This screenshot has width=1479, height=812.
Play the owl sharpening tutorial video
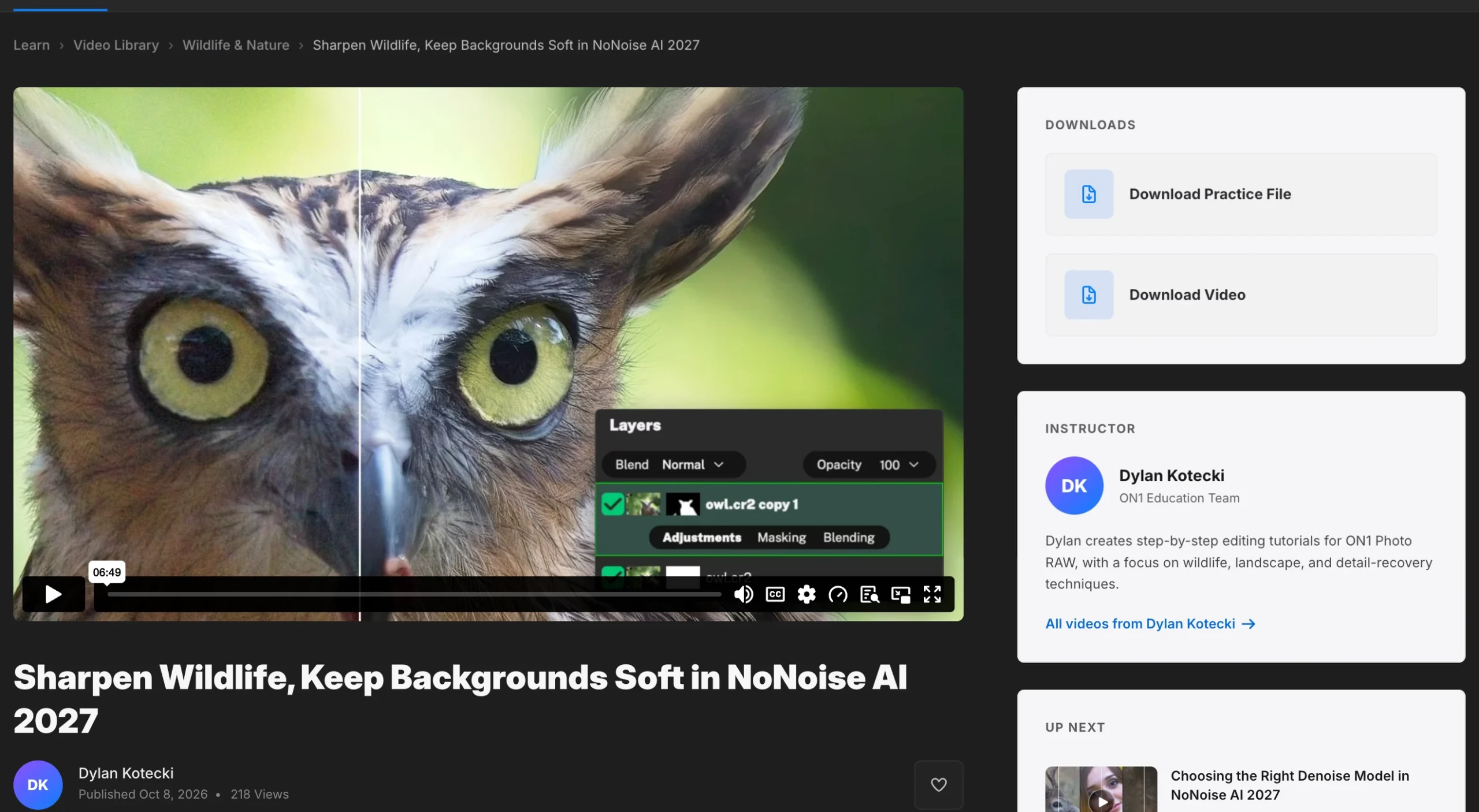tap(53, 594)
